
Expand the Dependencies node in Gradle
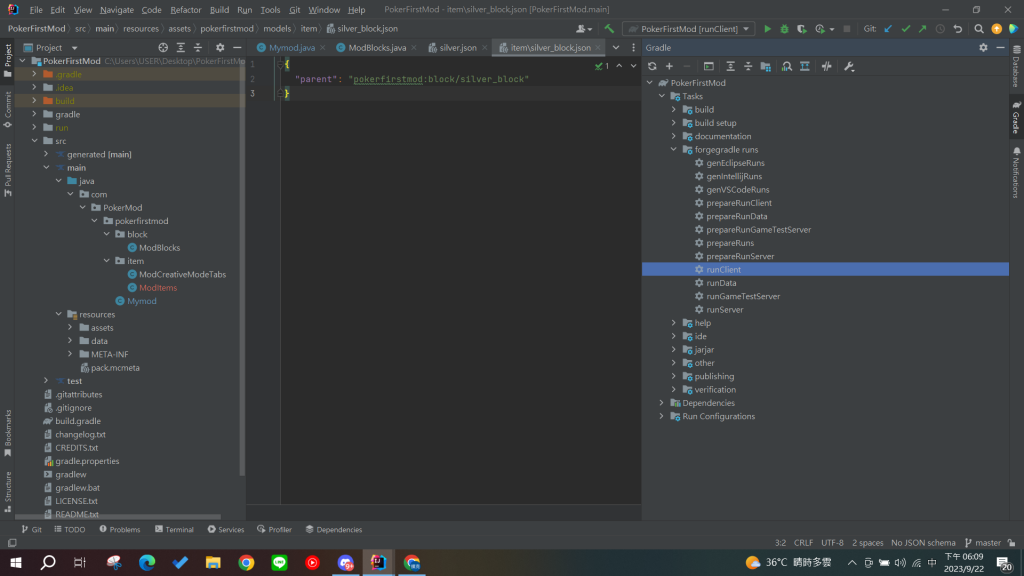pyautogui.click(x=662, y=403)
